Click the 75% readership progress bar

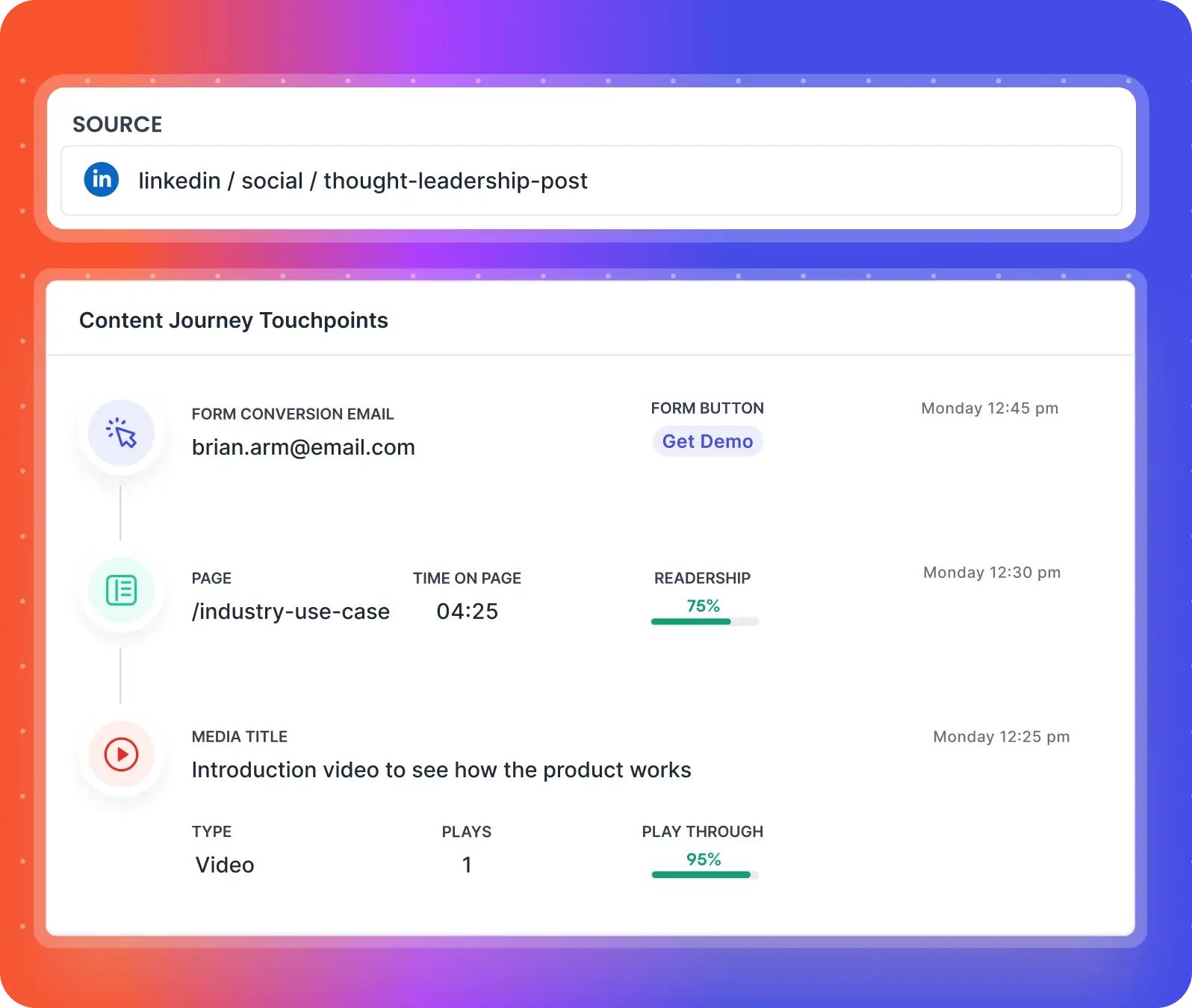pos(704,621)
